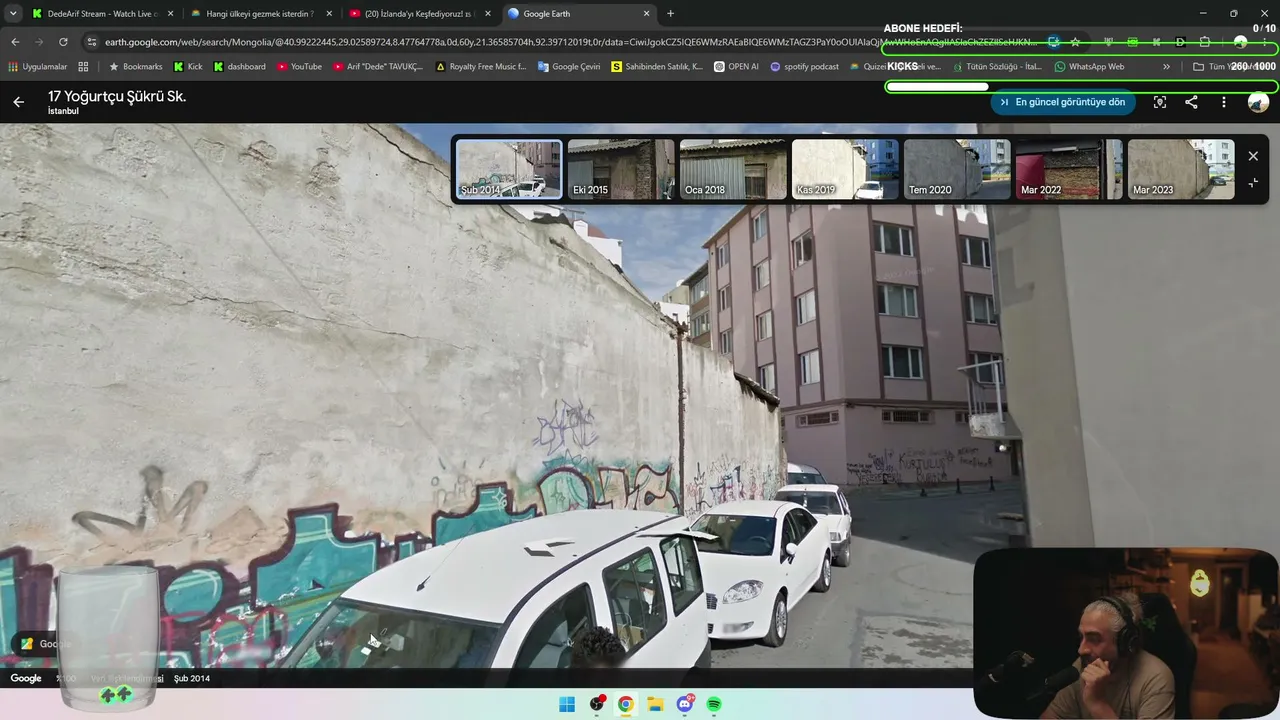Open the three-dot more options menu in Earth
The image size is (1280, 720).
(1223, 102)
